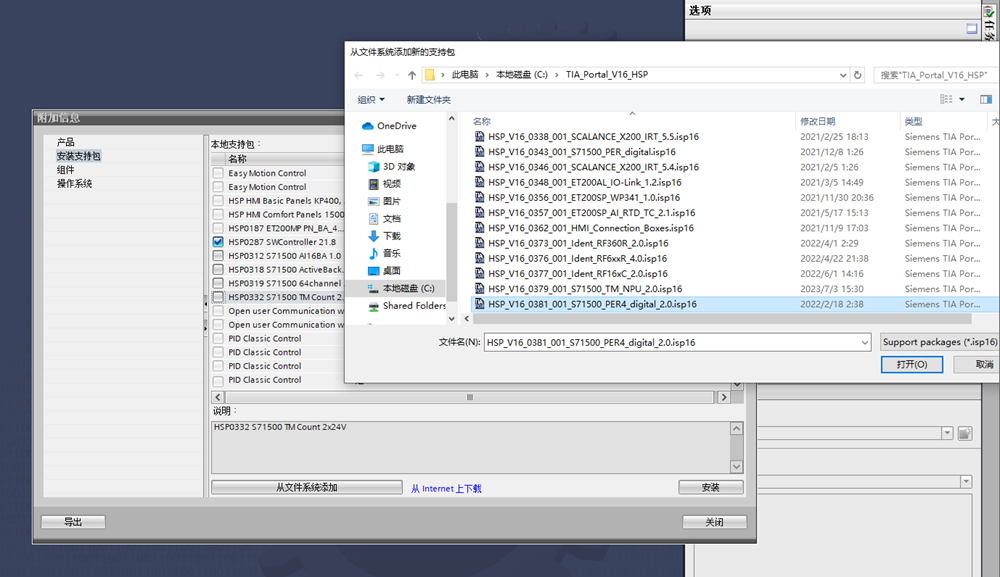Click 打开(O) button
Image resolution: width=1000 pixels, height=577 pixels.
[912, 365]
